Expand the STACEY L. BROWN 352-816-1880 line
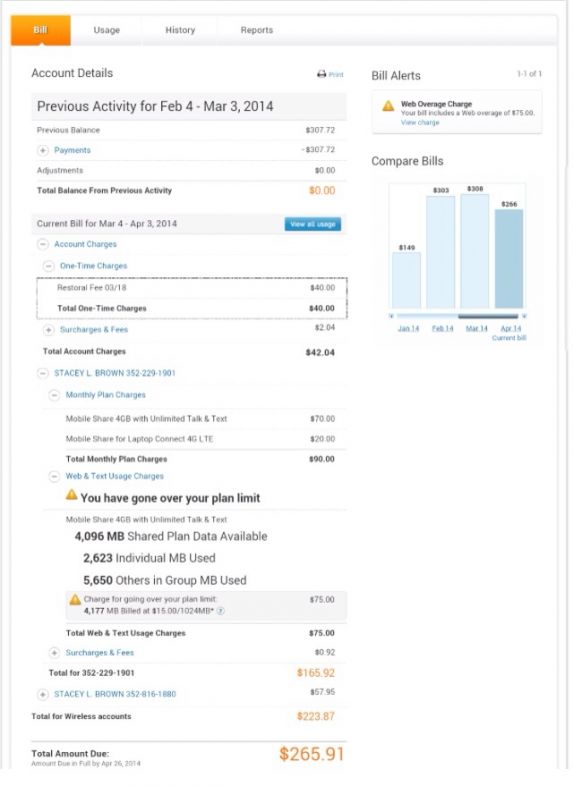 point(43,694)
